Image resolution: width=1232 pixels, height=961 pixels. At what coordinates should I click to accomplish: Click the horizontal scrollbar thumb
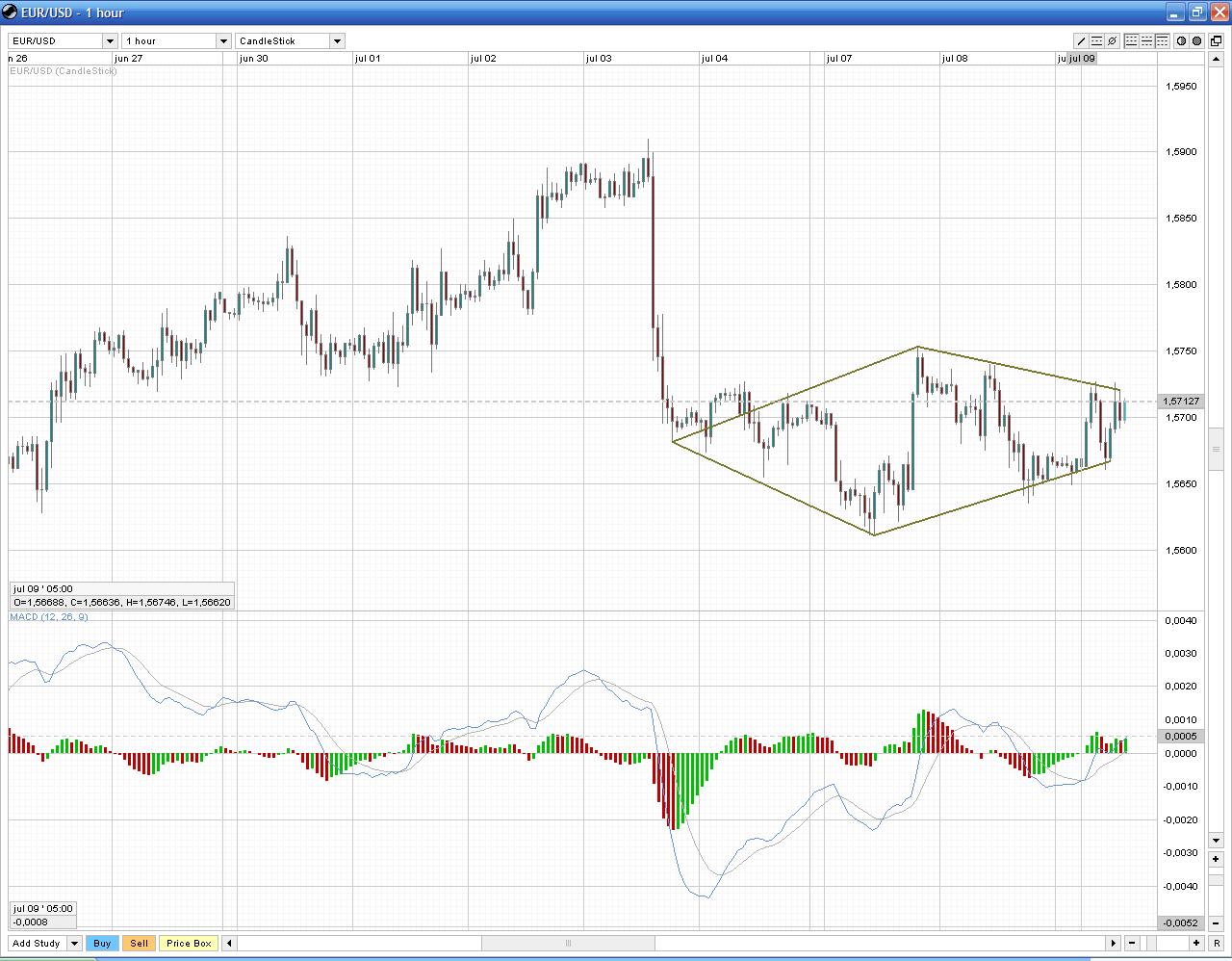point(568,944)
